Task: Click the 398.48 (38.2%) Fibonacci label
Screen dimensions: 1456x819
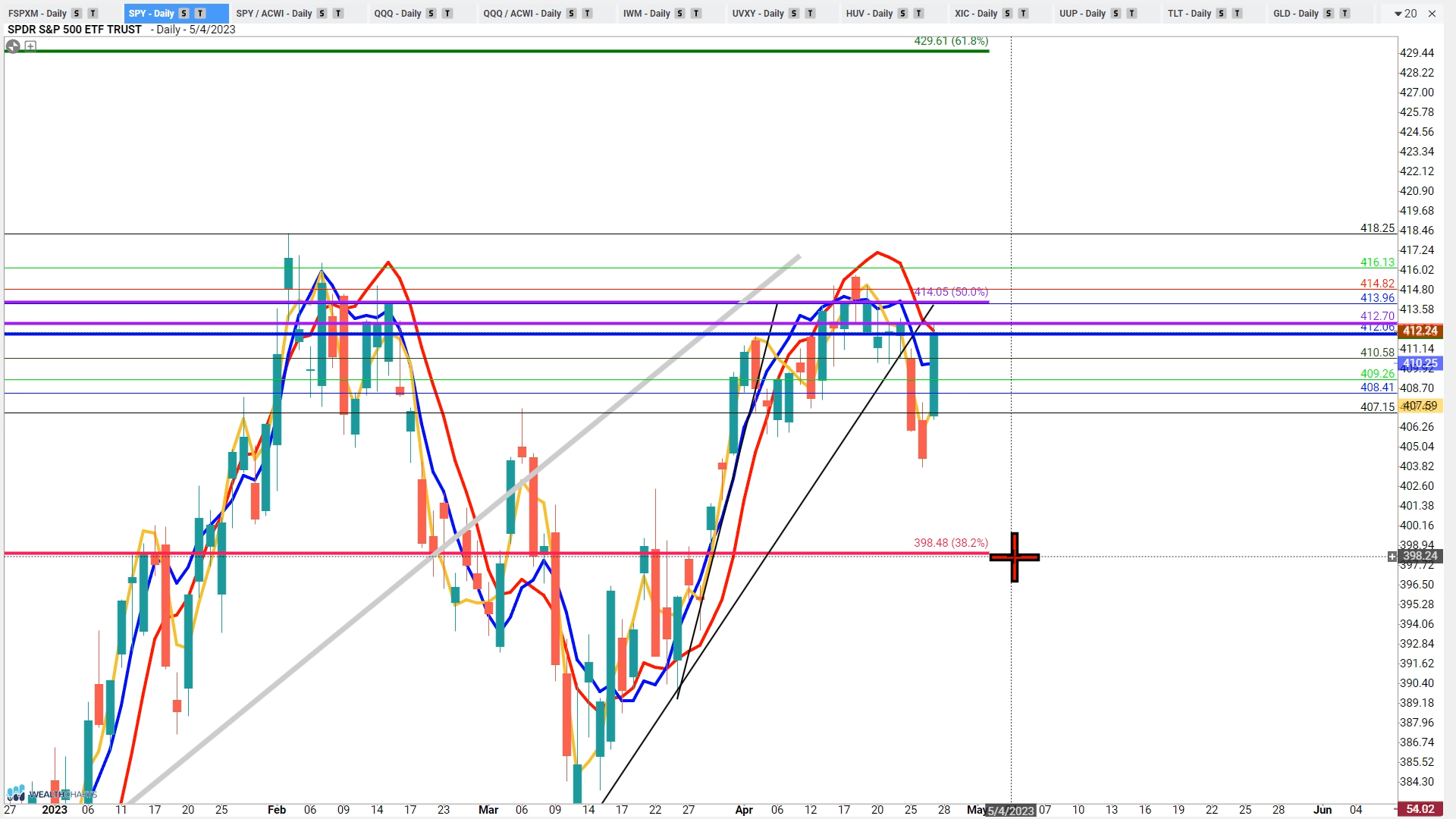Action: pyautogui.click(x=951, y=543)
